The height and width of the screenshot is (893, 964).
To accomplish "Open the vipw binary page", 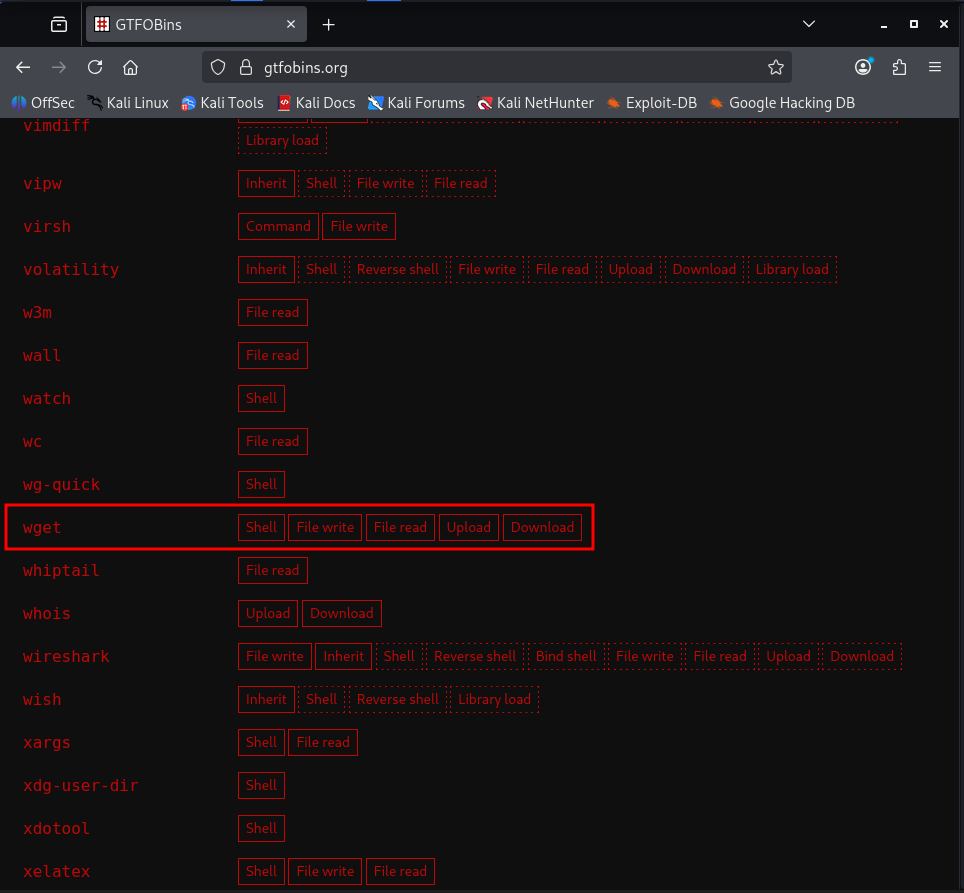I will 42,184.
